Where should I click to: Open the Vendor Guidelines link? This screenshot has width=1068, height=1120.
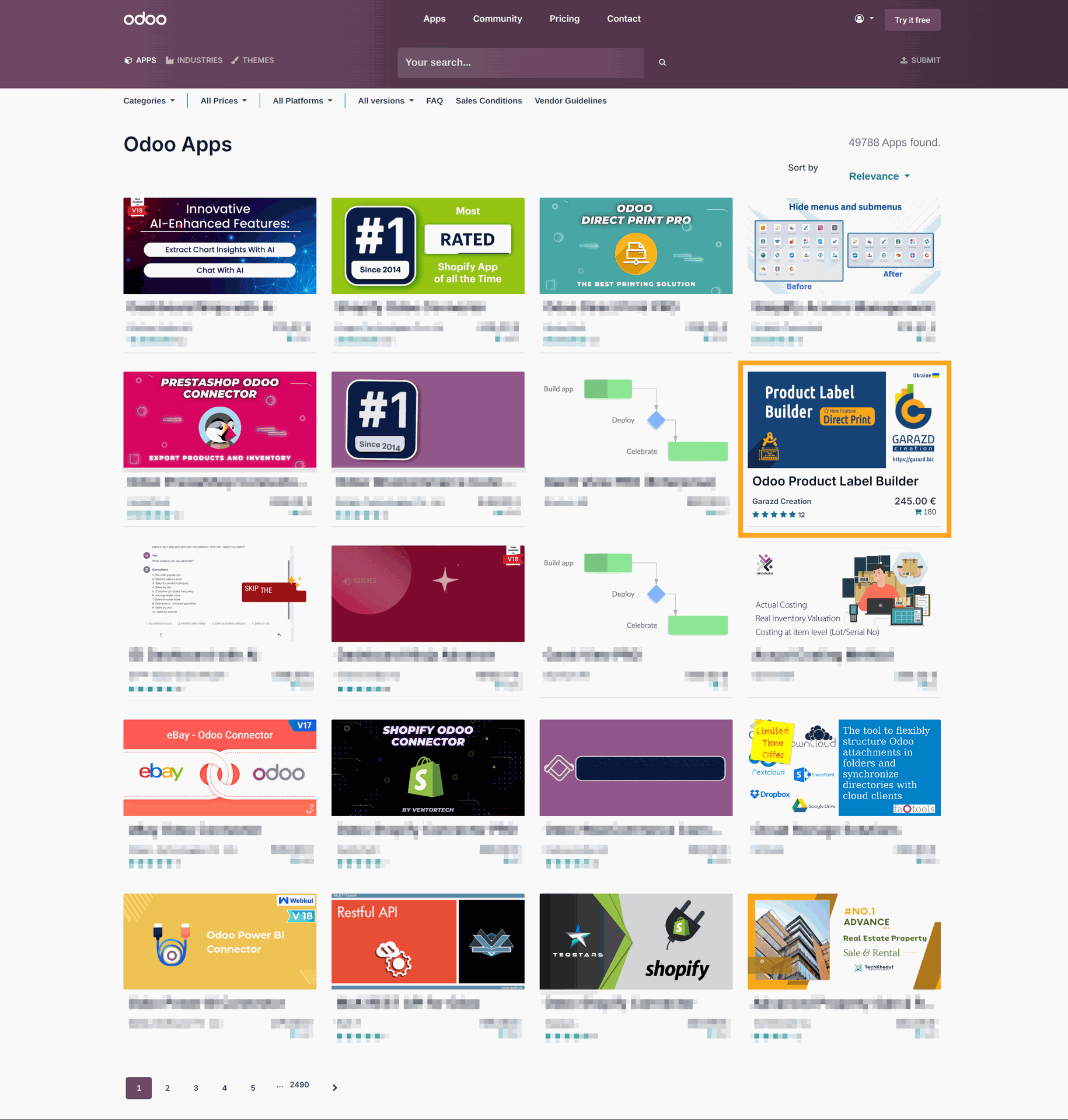[x=570, y=101]
